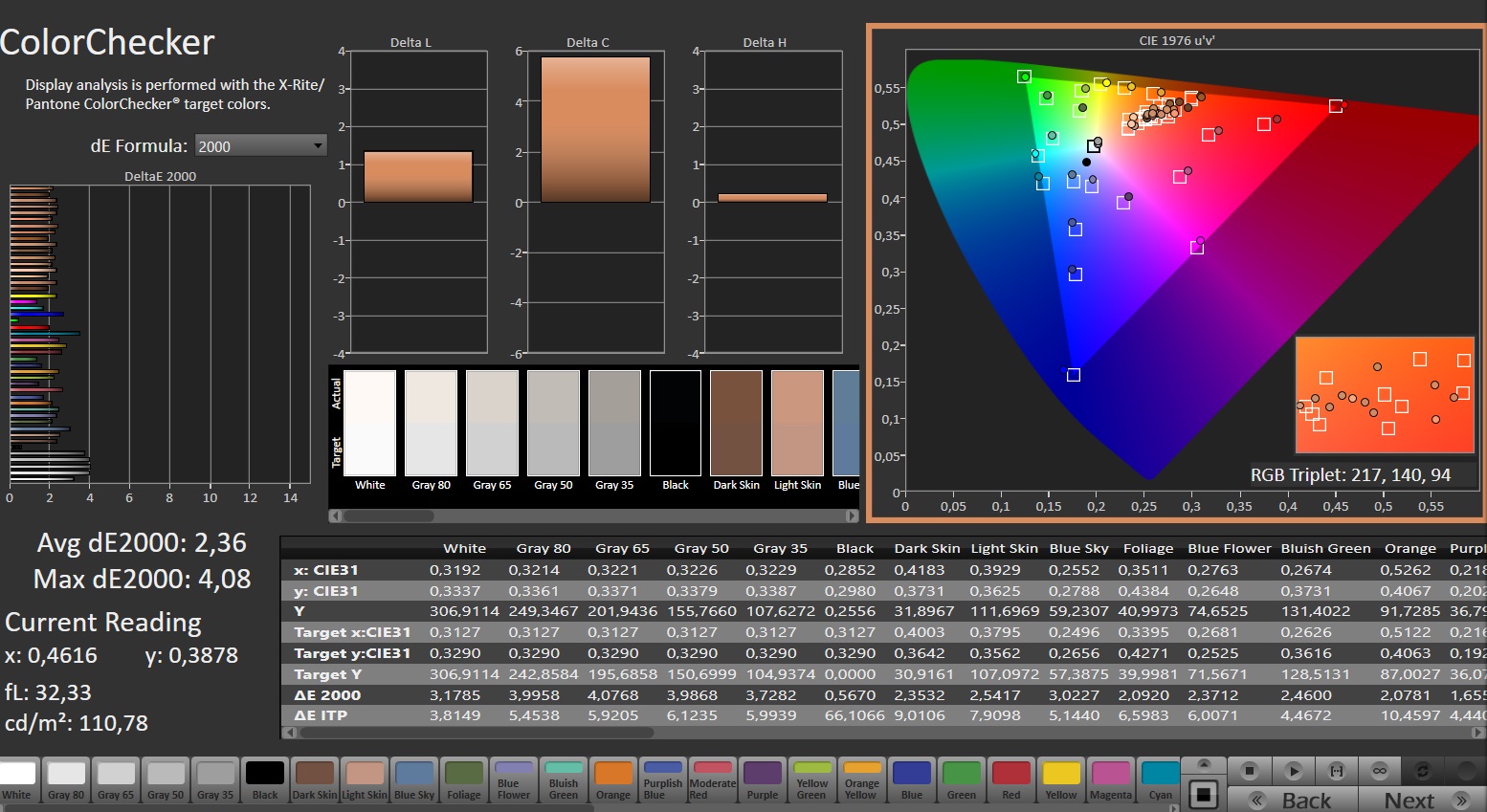Click the 'ΔE 2000' row header in table
Screen dimensions: 1487x812
pos(327,695)
